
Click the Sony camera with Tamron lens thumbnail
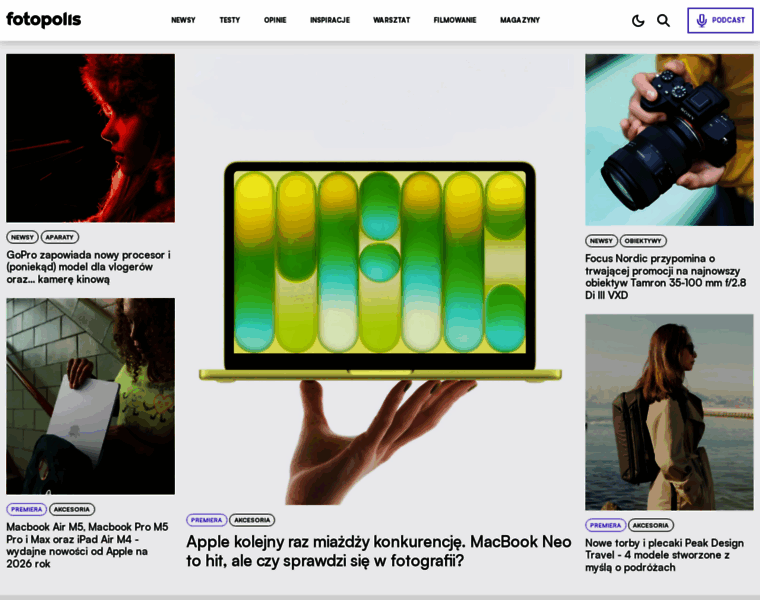click(x=669, y=140)
